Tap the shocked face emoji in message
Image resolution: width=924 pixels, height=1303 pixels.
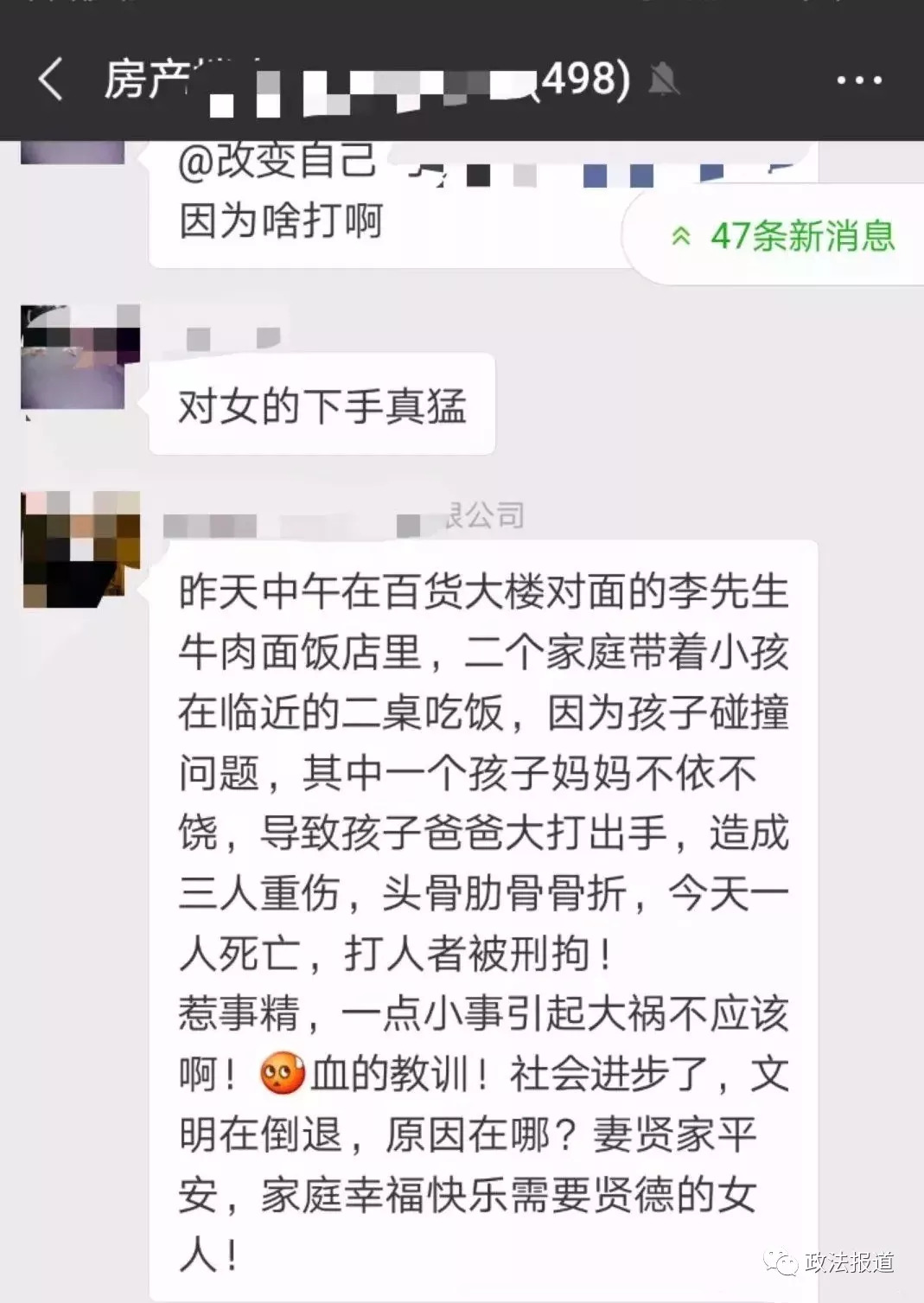pyautogui.click(x=282, y=1075)
